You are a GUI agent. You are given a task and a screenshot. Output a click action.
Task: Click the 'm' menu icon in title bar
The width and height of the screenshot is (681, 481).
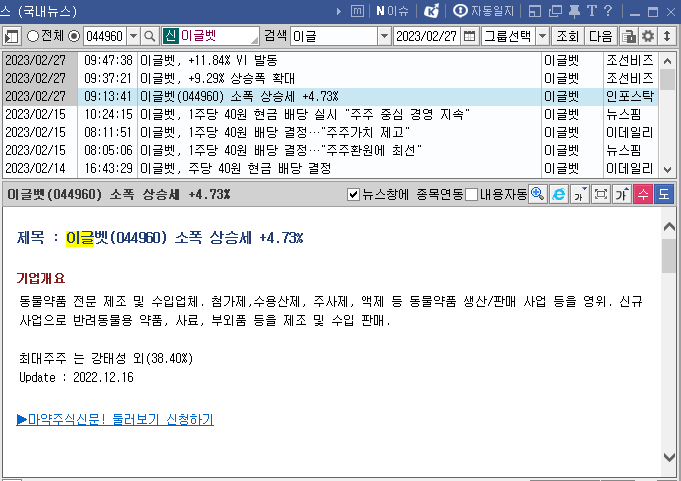357,11
